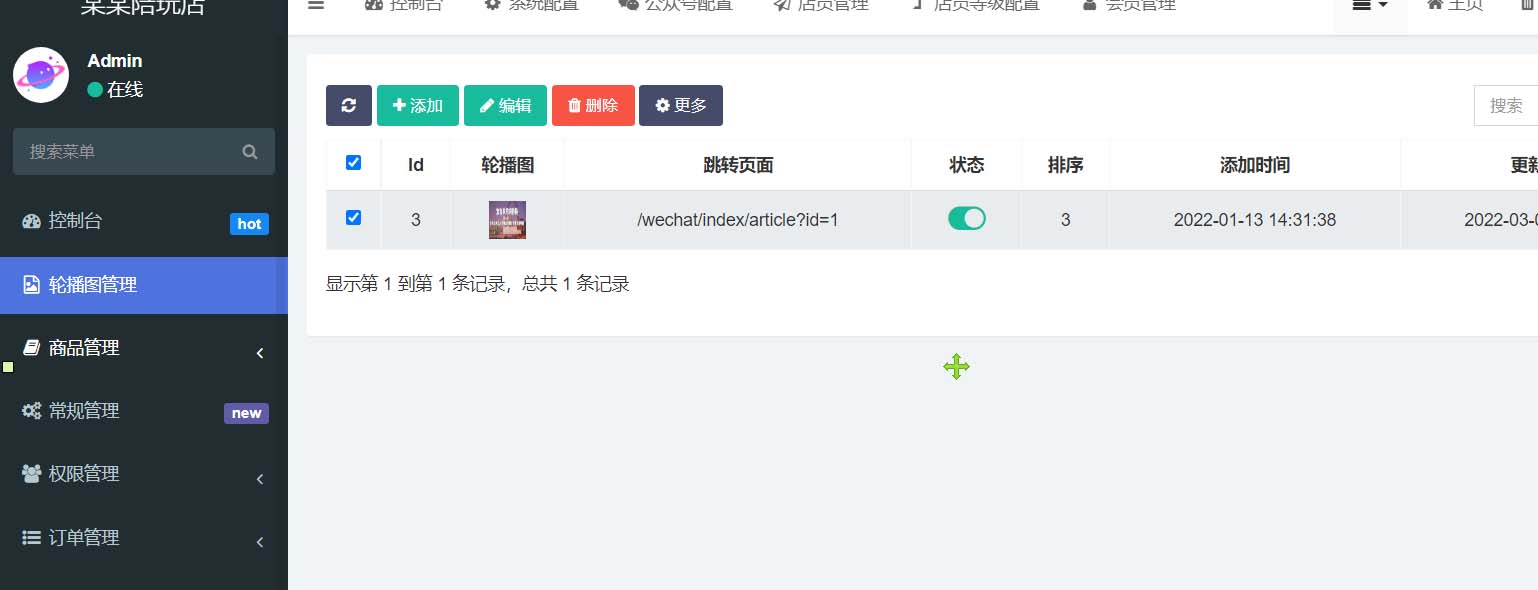
Task: Click the refresh icon button above the table
Action: click(x=348, y=105)
